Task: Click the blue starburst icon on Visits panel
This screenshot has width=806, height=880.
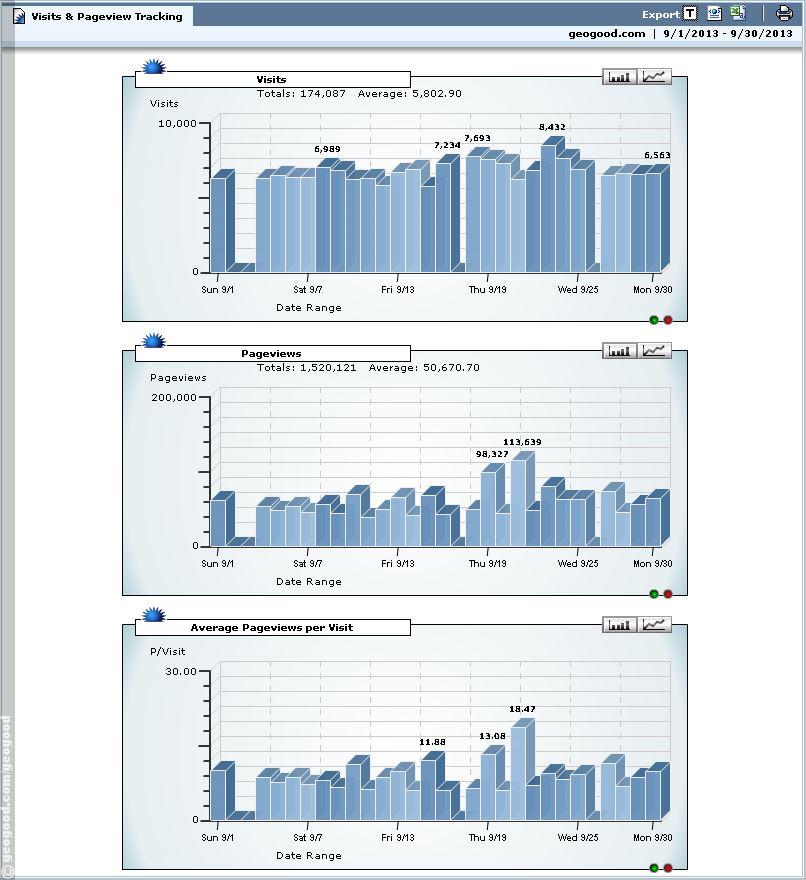Action: pos(153,68)
